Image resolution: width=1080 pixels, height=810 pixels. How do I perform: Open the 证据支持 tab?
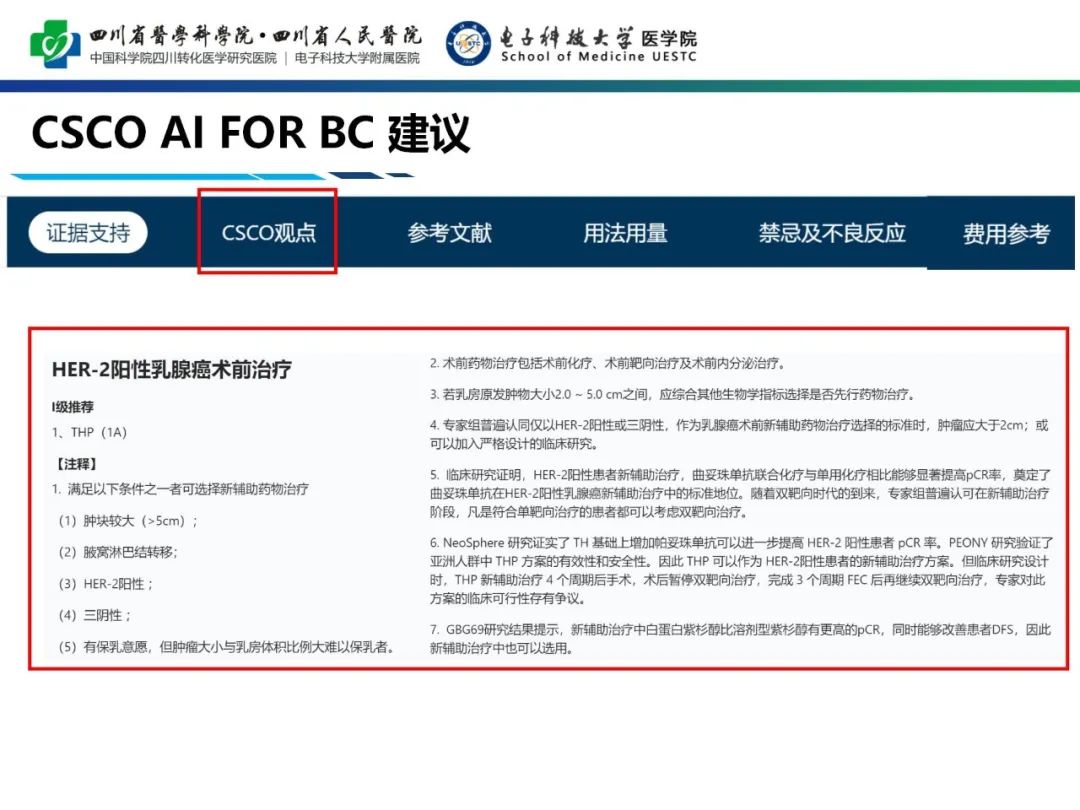pyautogui.click(x=88, y=233)
